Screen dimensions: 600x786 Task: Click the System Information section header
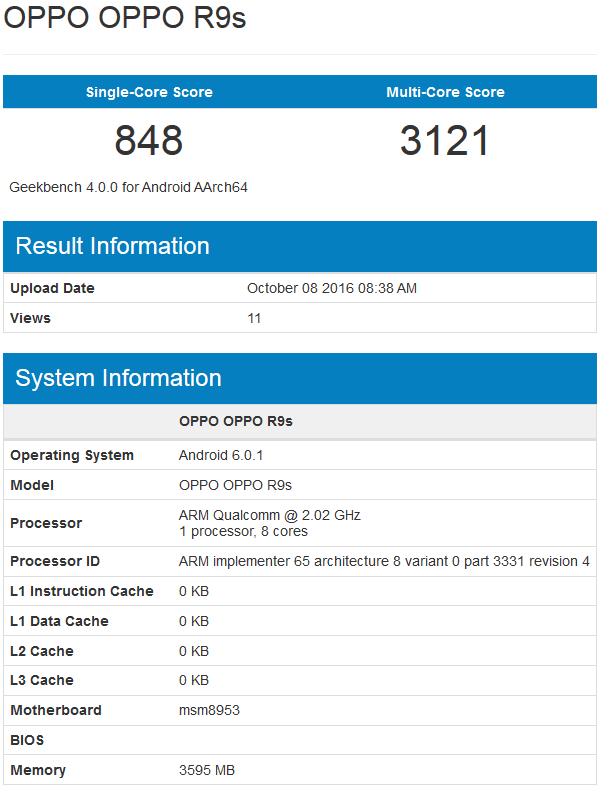click(119, 378)
